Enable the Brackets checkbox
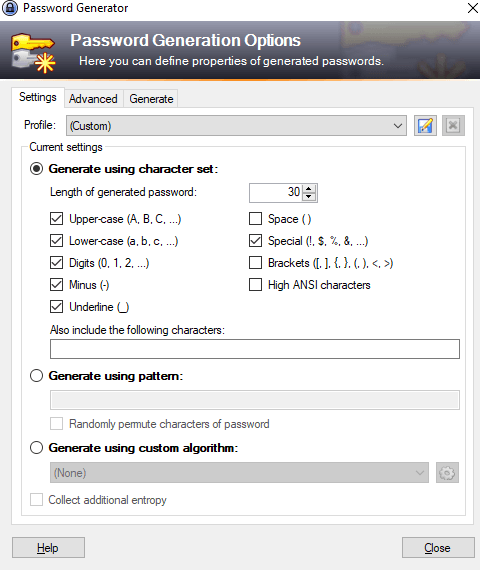Screen dimensions: 480x570 tap(255, 262)
